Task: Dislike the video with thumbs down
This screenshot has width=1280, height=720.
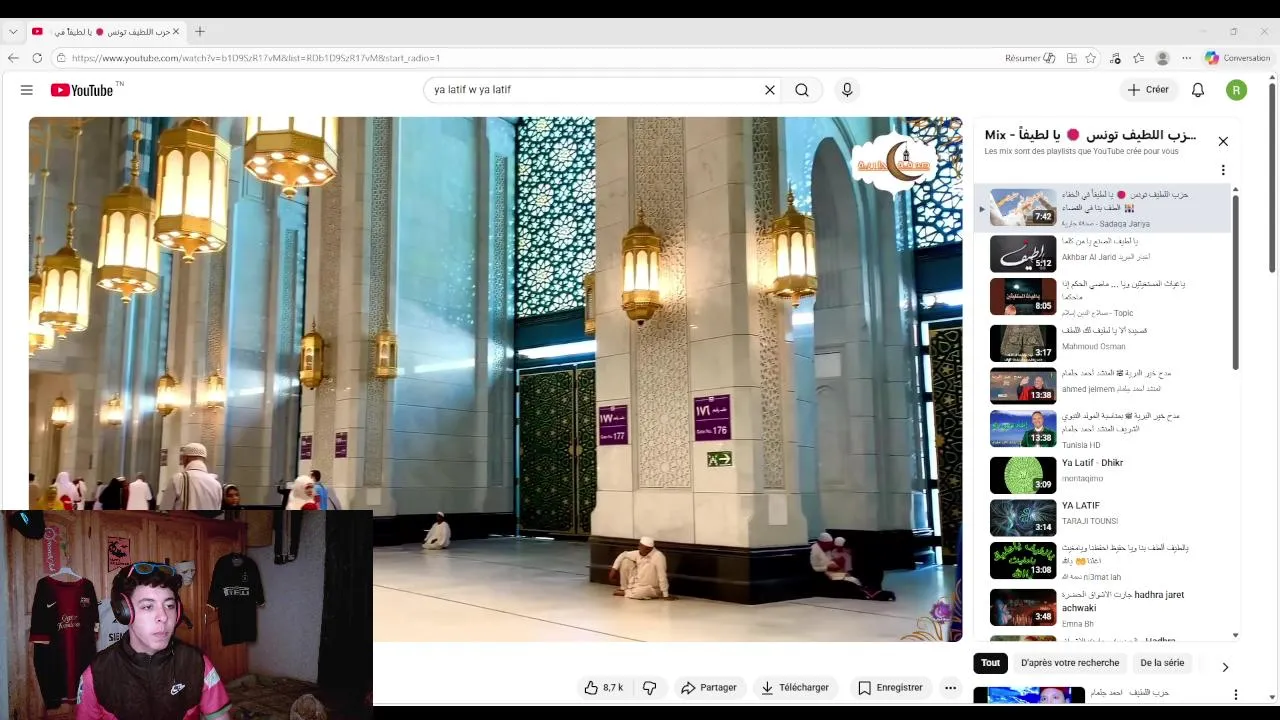Action: (650, 688)
